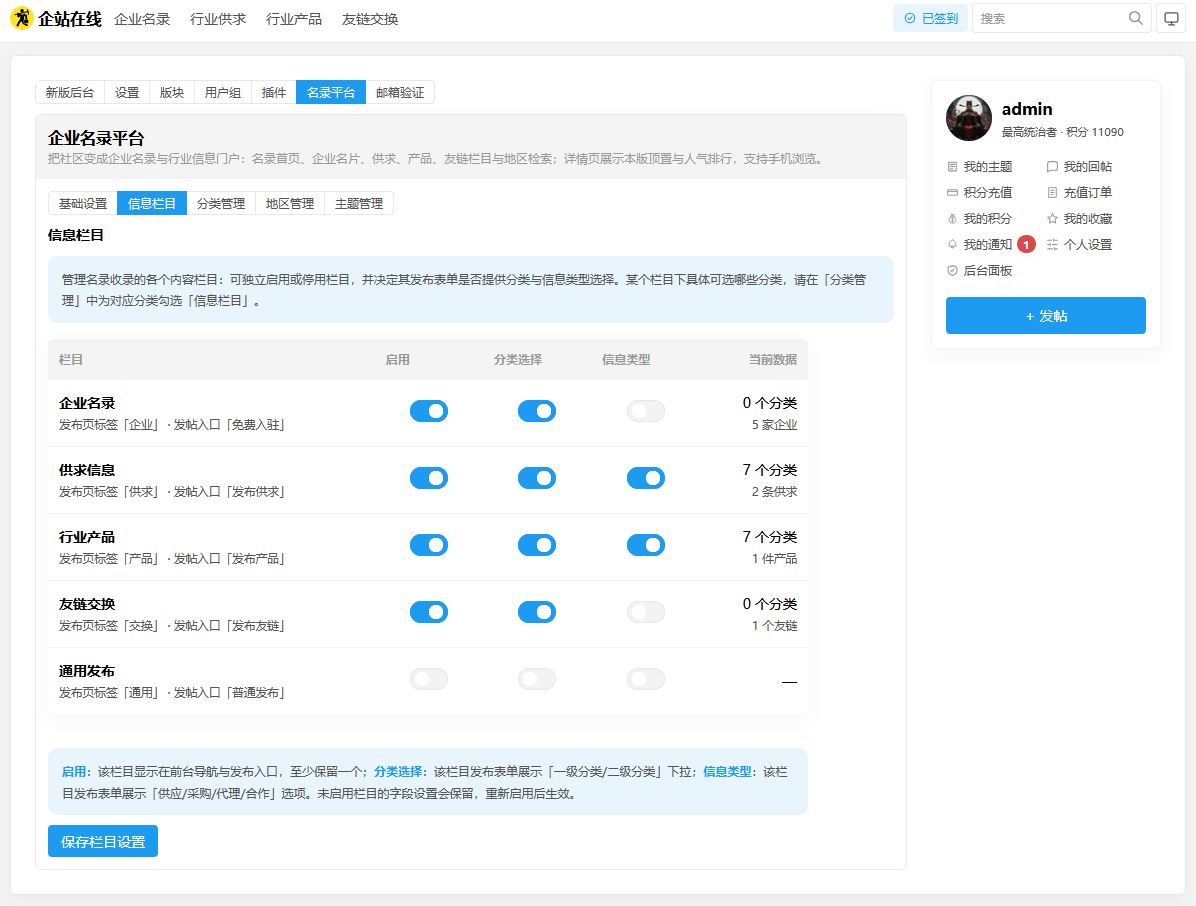Toggle 分类选择 for 友链交换

click(537, 612)
